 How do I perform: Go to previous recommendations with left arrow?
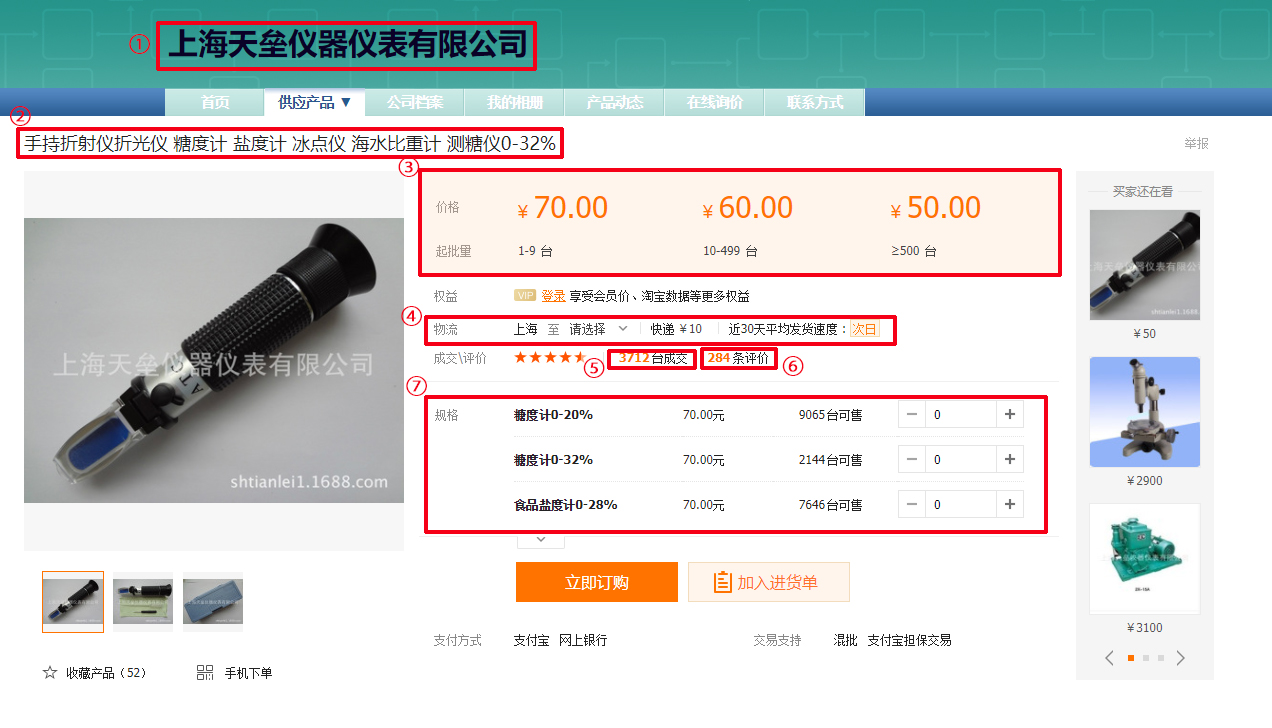tap(1109, 658)
